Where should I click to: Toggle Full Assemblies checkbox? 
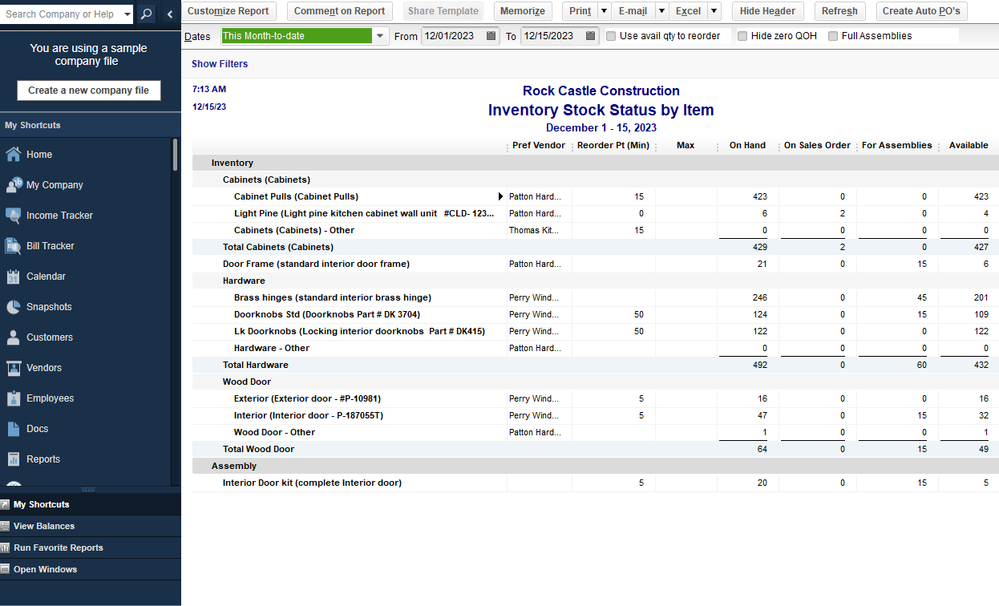coord(833,36)
